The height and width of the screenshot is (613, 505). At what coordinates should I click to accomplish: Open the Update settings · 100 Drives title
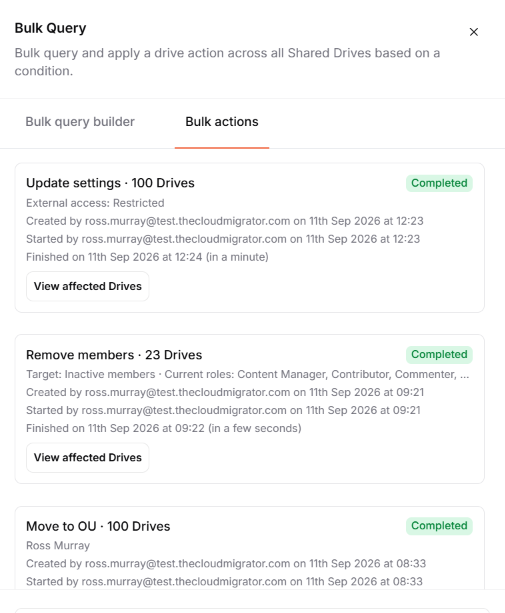(110, 183)
